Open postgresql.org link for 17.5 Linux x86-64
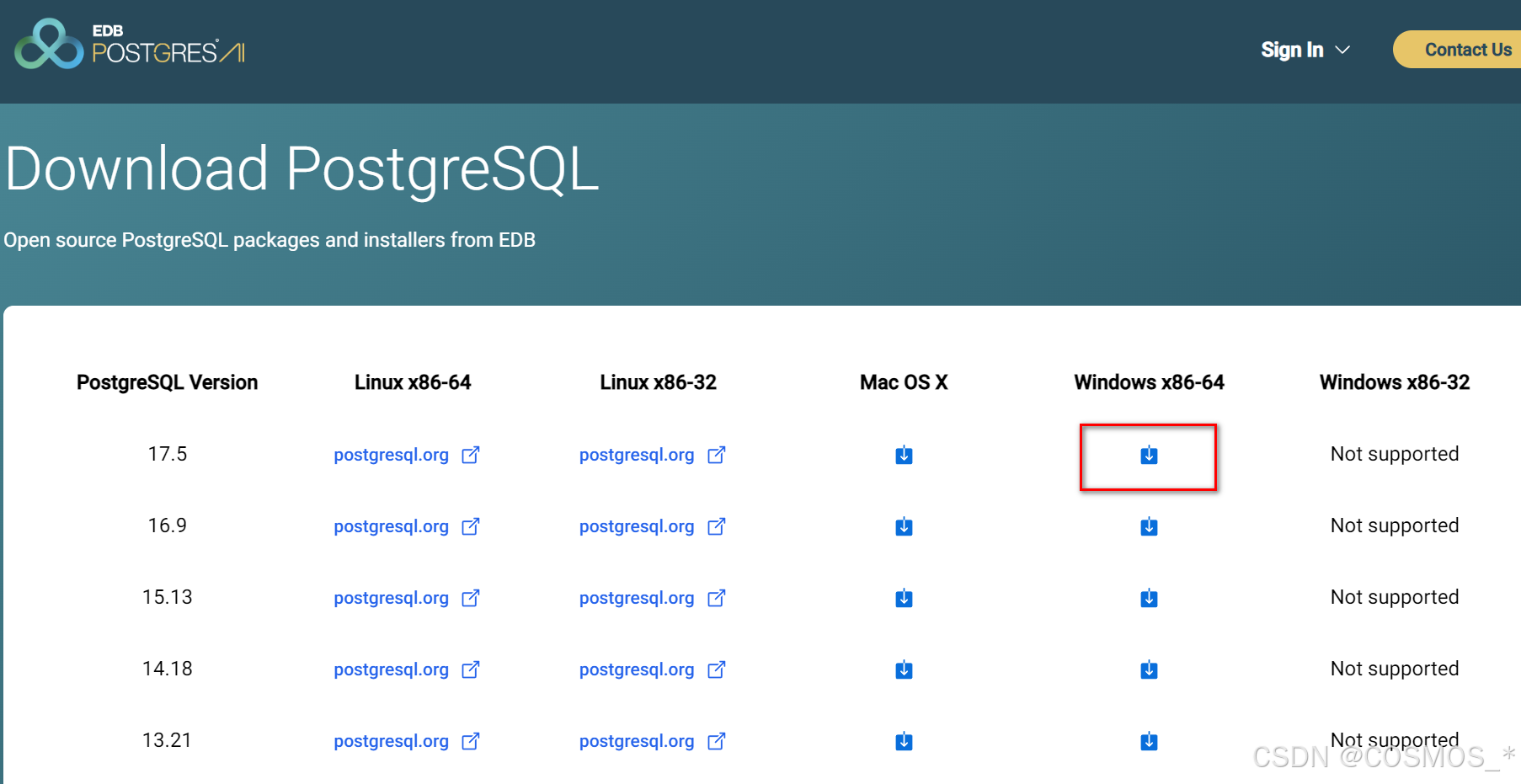The height and width of the screenshot is (784, 1521). tap(407, 455)
